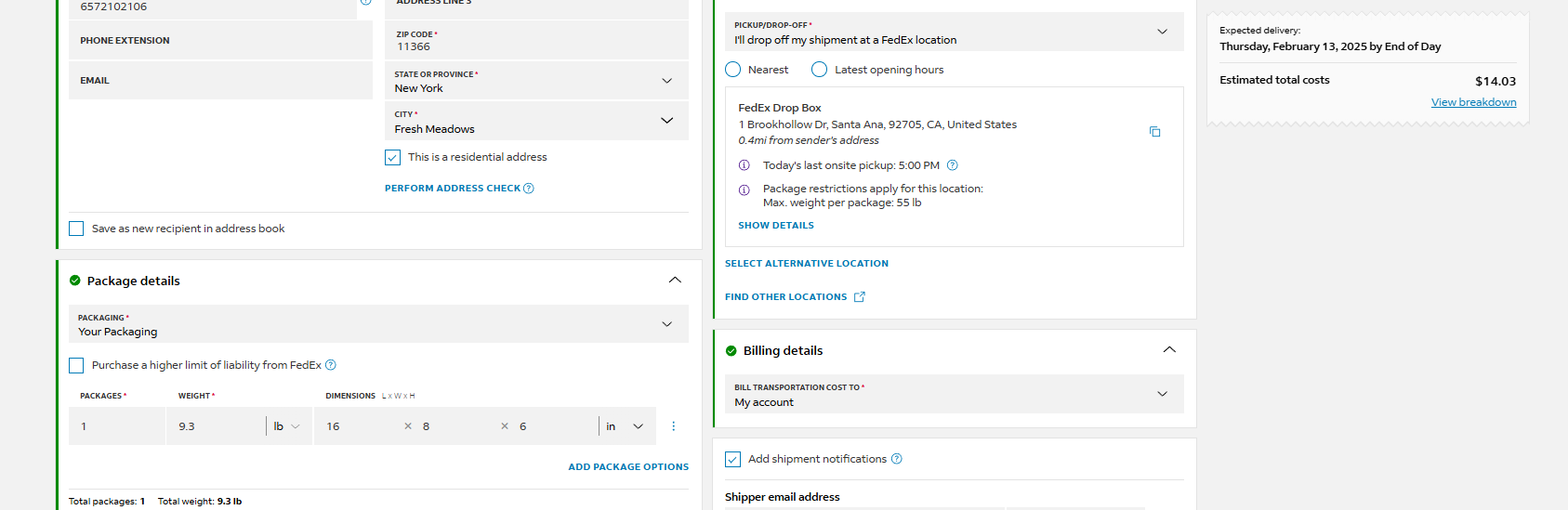Open the Bill Transportation Cost To dropdown

pos(955,394)
